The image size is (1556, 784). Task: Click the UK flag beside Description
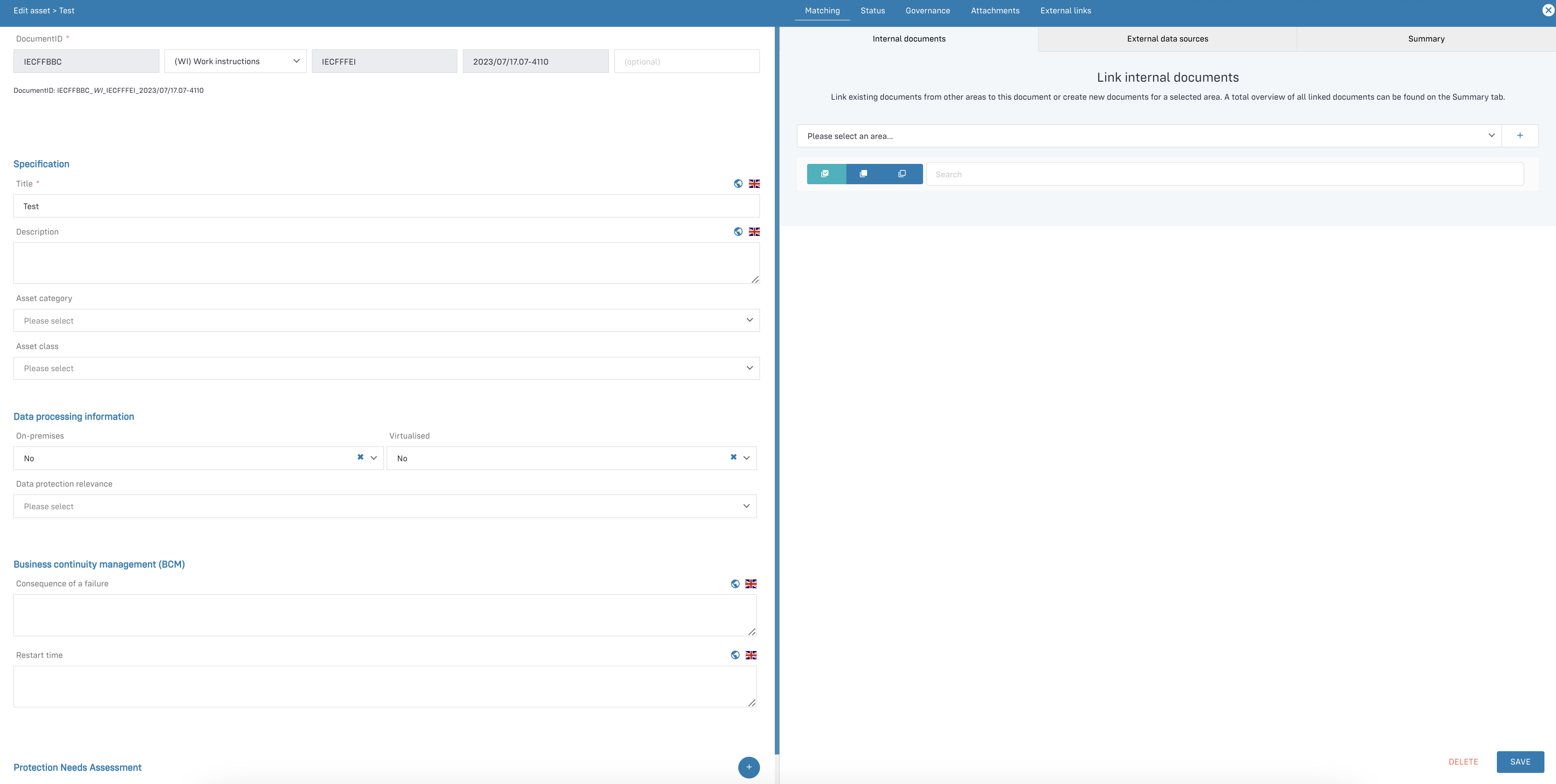pos(754,232)
